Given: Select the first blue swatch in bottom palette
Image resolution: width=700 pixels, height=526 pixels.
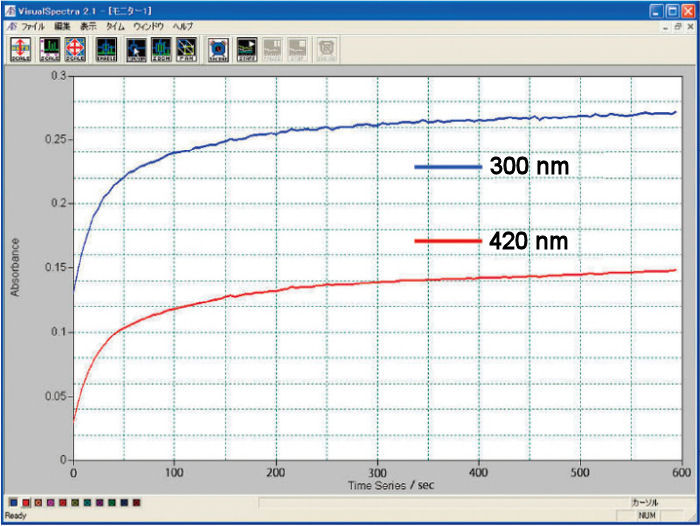Looking at the screenshot, I should [12, 503].
